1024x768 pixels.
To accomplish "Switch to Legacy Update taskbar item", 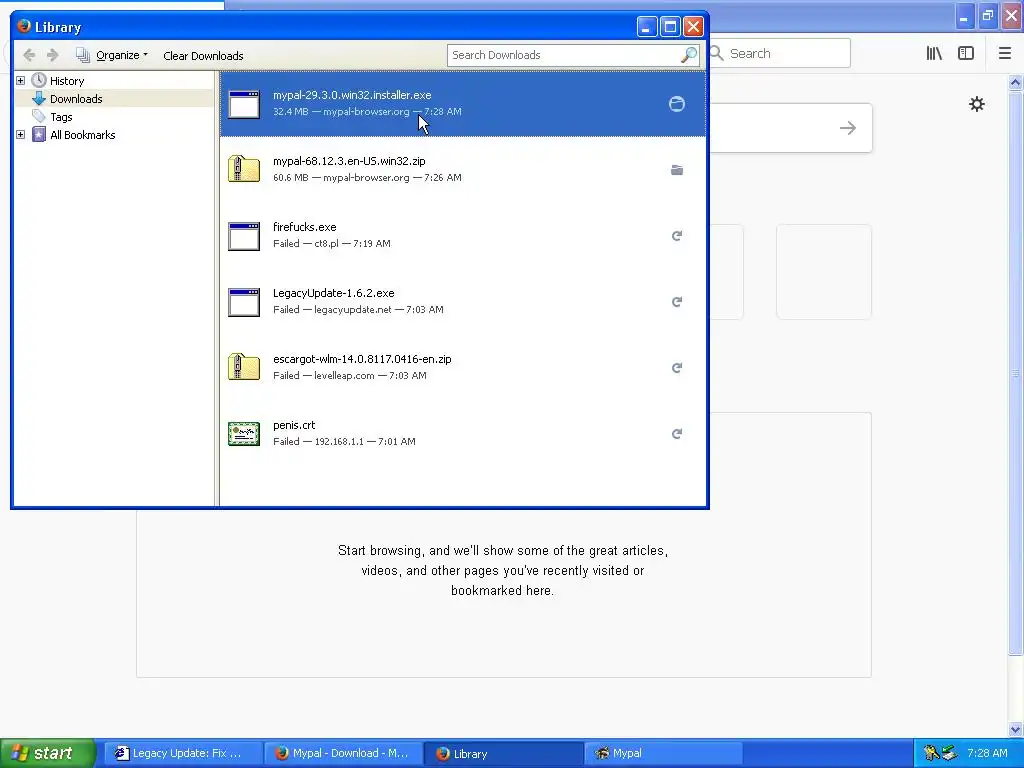I will 184,753.
